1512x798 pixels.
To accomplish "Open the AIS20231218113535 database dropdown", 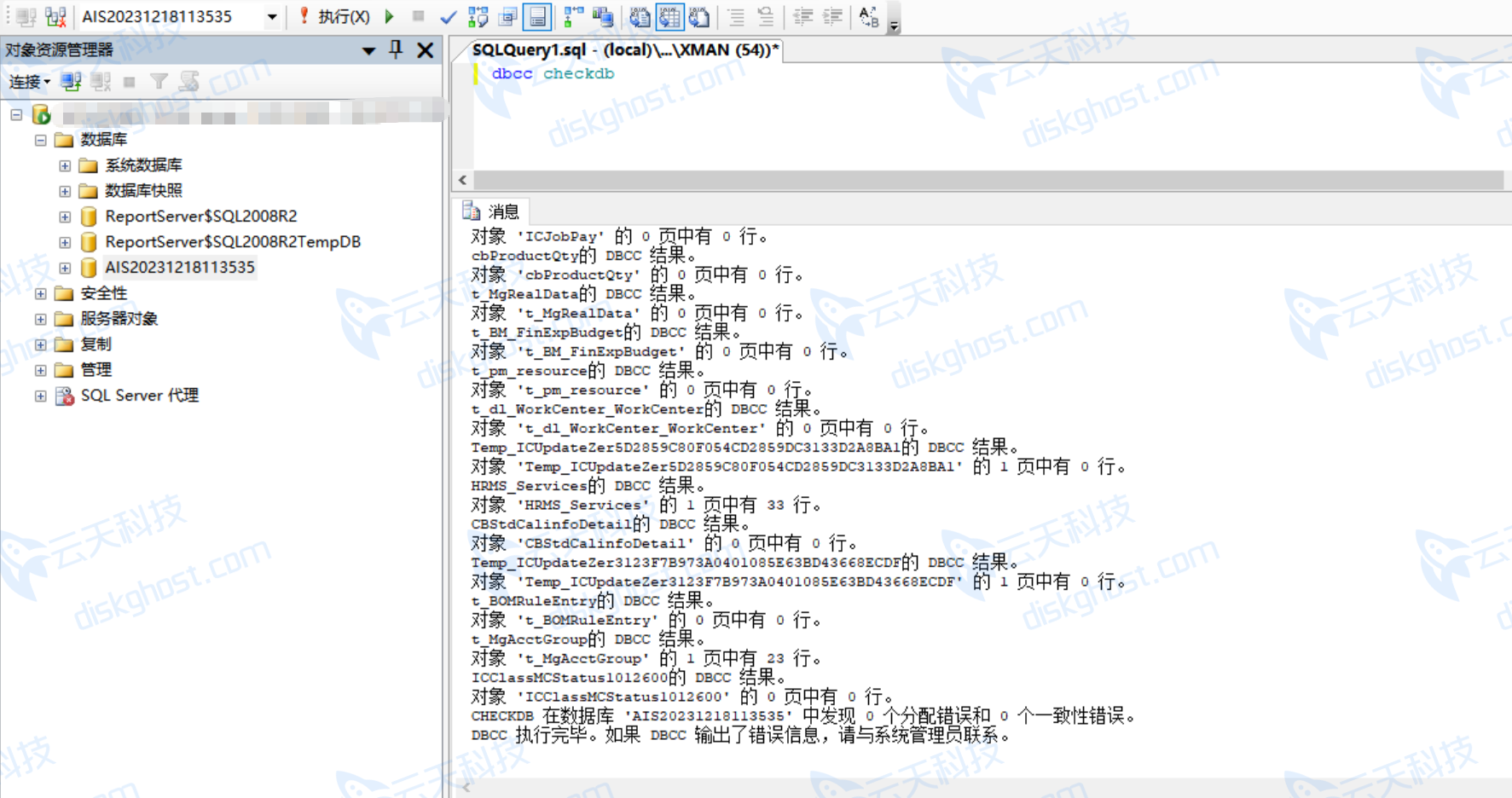I will [x=271, y=16].
